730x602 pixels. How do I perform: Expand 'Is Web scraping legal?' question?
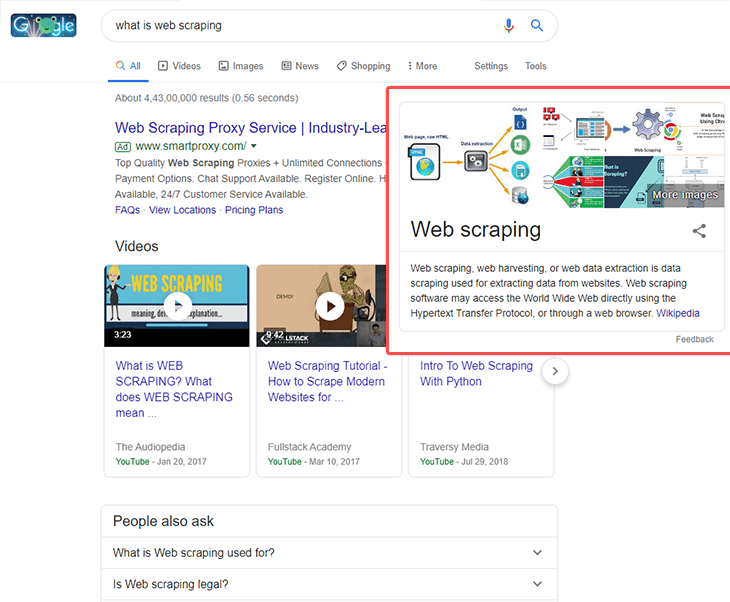pyautogui.click(x=329, y=584)
